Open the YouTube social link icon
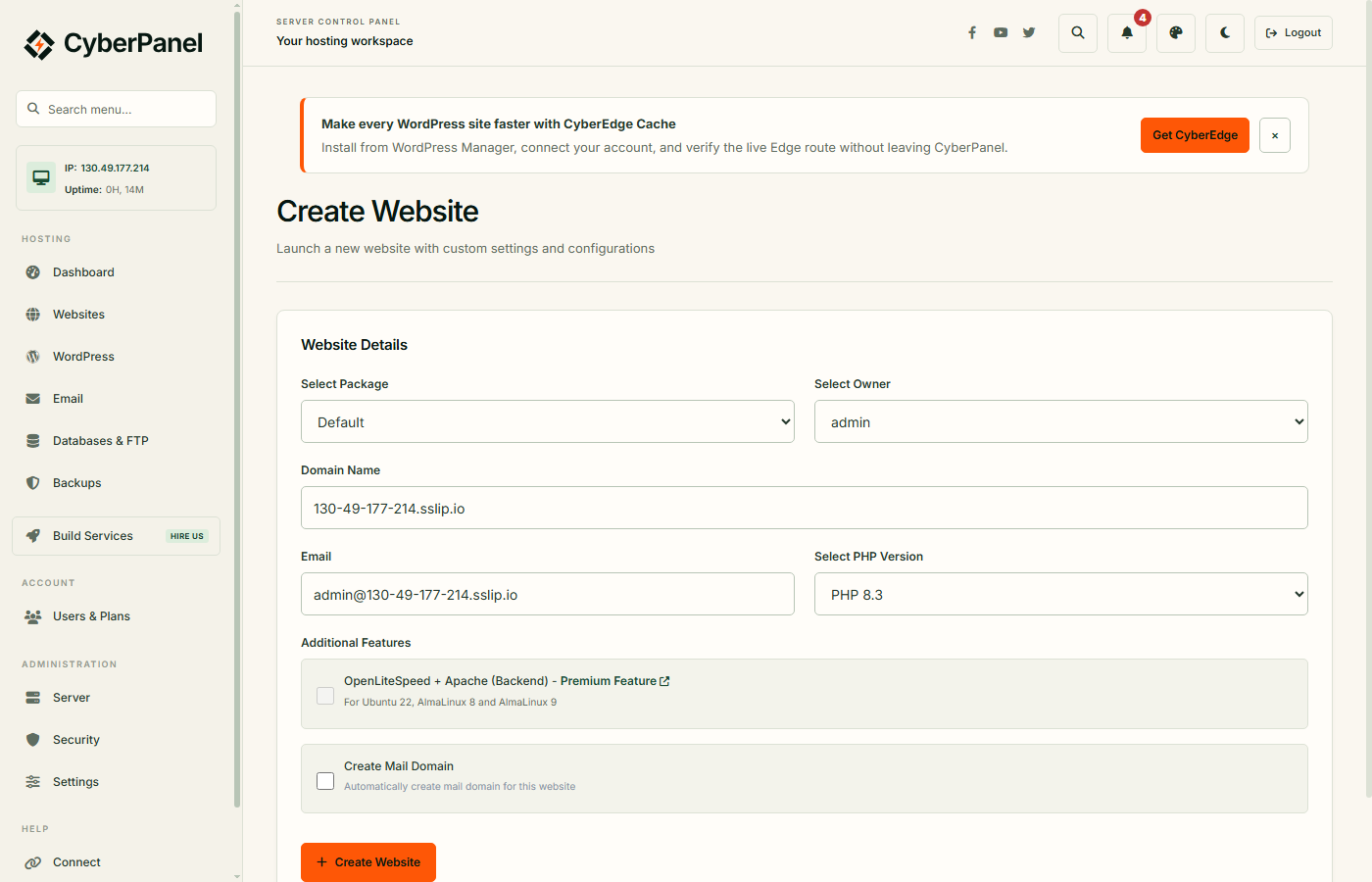The width and height of the screenshot is (1372, 882). pyautogui.click(x=1001, y=32)
